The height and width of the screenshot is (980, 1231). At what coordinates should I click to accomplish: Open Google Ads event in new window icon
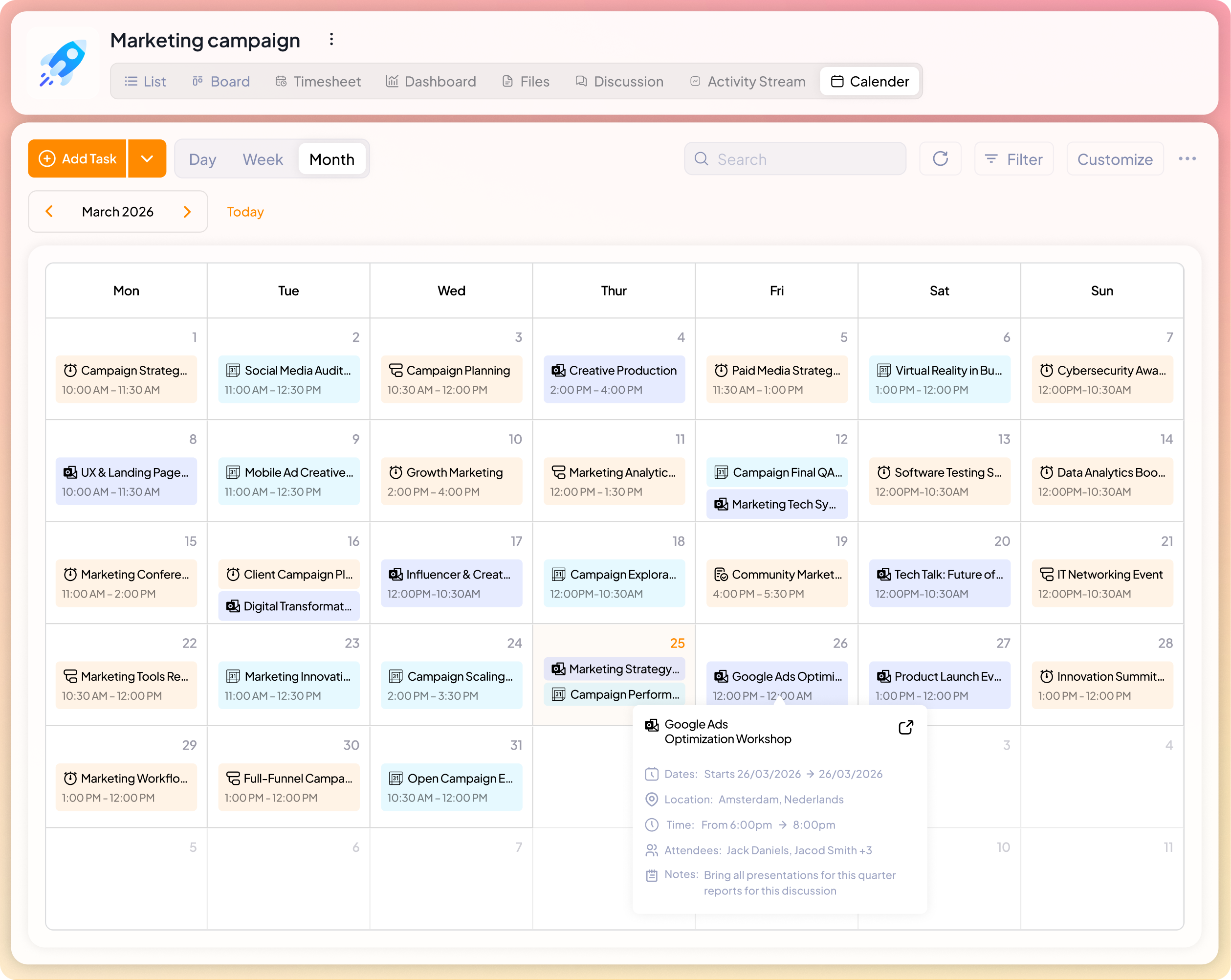(905, 727)
